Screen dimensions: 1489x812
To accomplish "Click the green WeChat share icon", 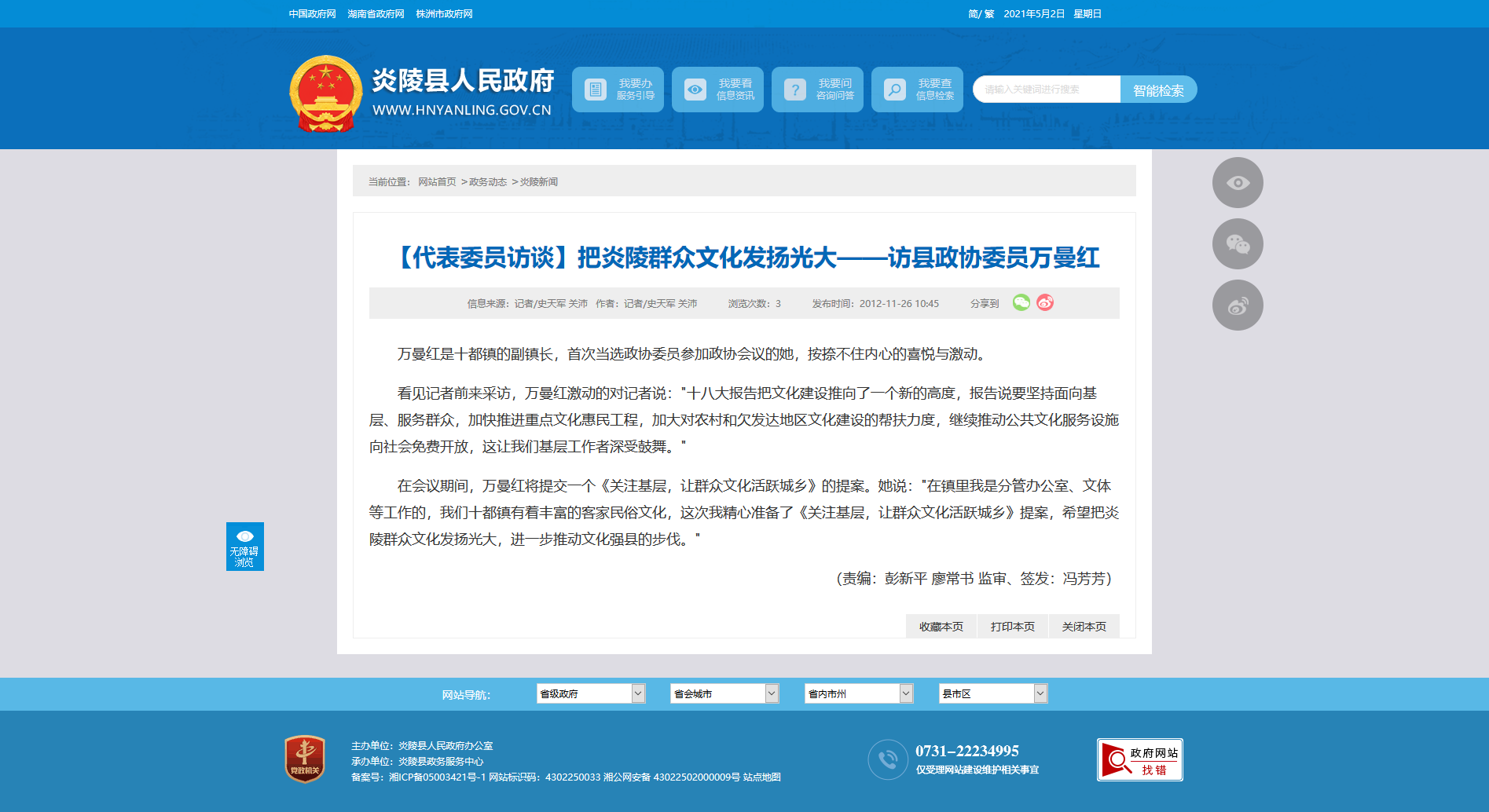I will click(x=1021, y=302).
